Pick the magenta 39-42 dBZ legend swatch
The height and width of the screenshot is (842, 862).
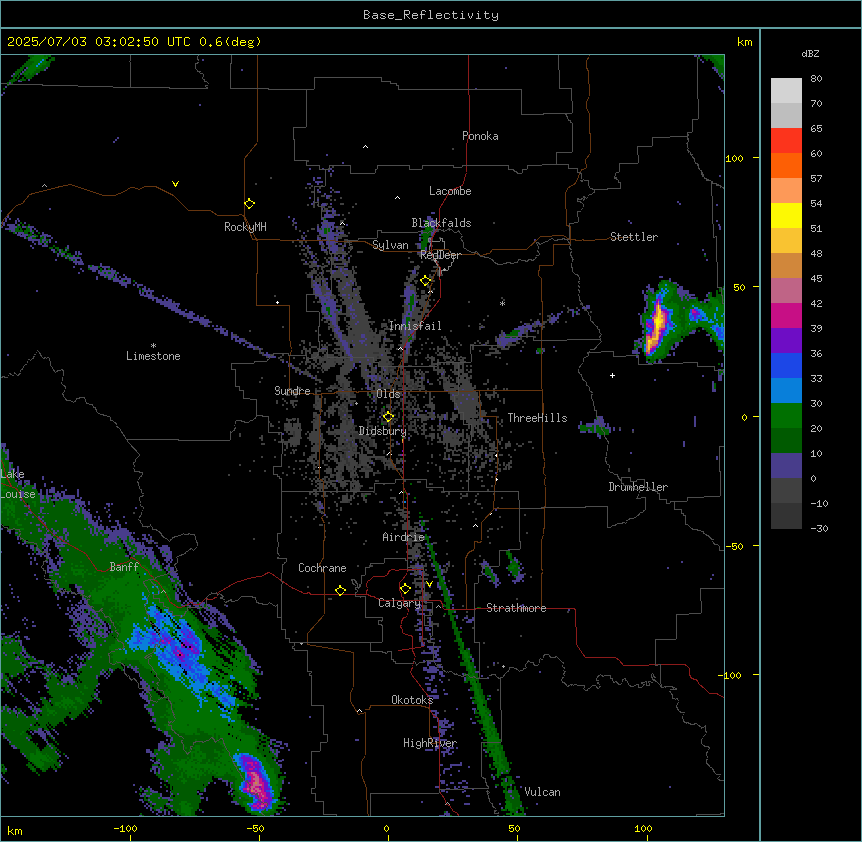click(x=786, y=315)
